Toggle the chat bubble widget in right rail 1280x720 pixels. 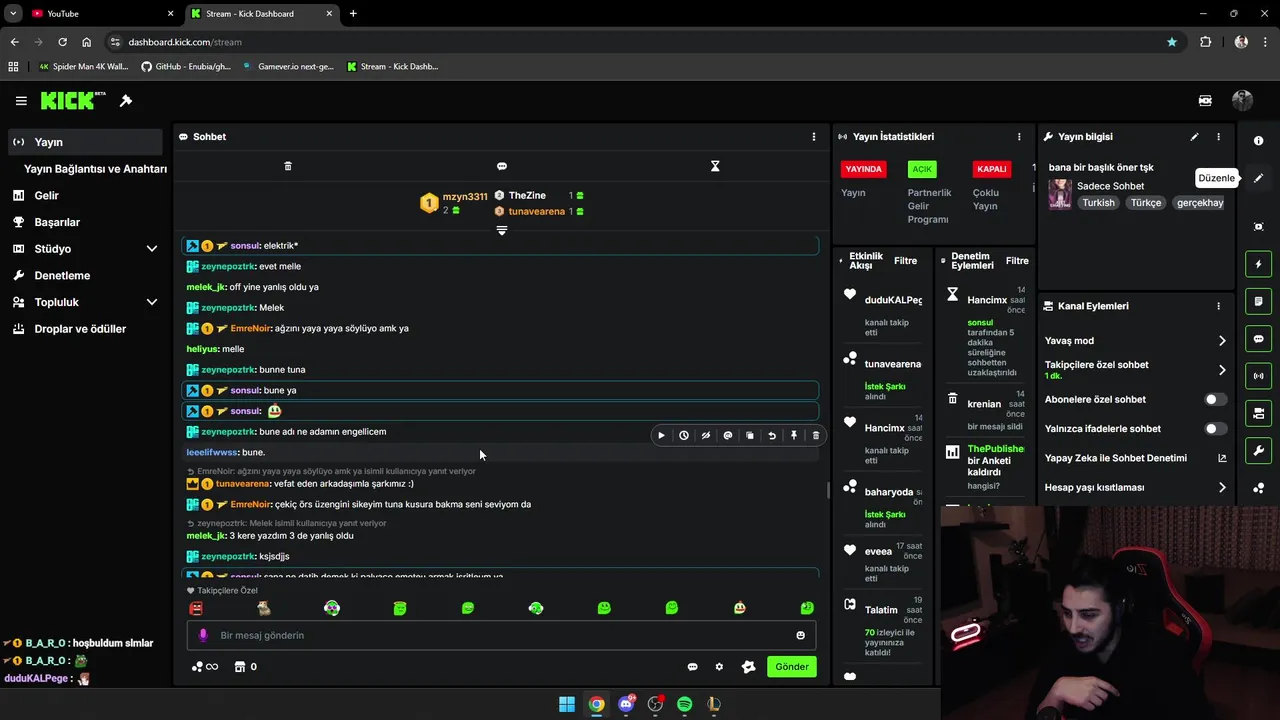[x=1259, y=339]
